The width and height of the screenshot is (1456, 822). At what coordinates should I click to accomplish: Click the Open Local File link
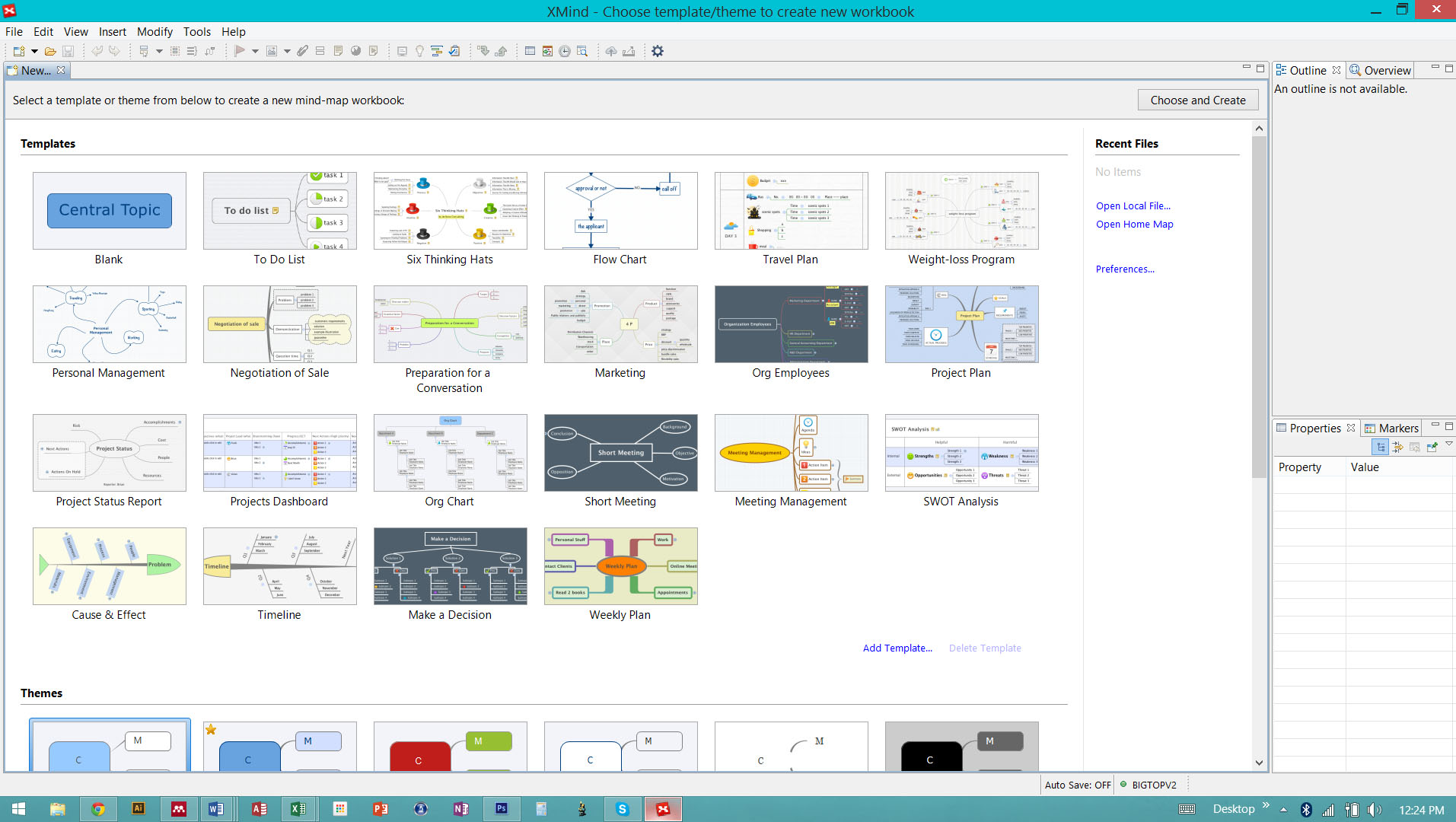(x=1133, y=206)
